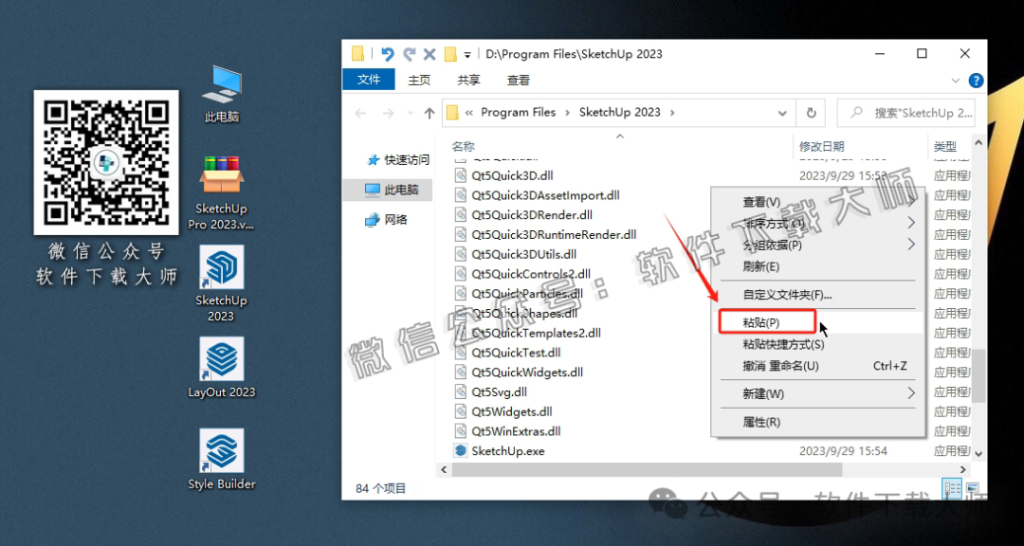This screenshot has height=546, width=1024.
Task: Click Program Files in the address path
Action: point(519,112)
